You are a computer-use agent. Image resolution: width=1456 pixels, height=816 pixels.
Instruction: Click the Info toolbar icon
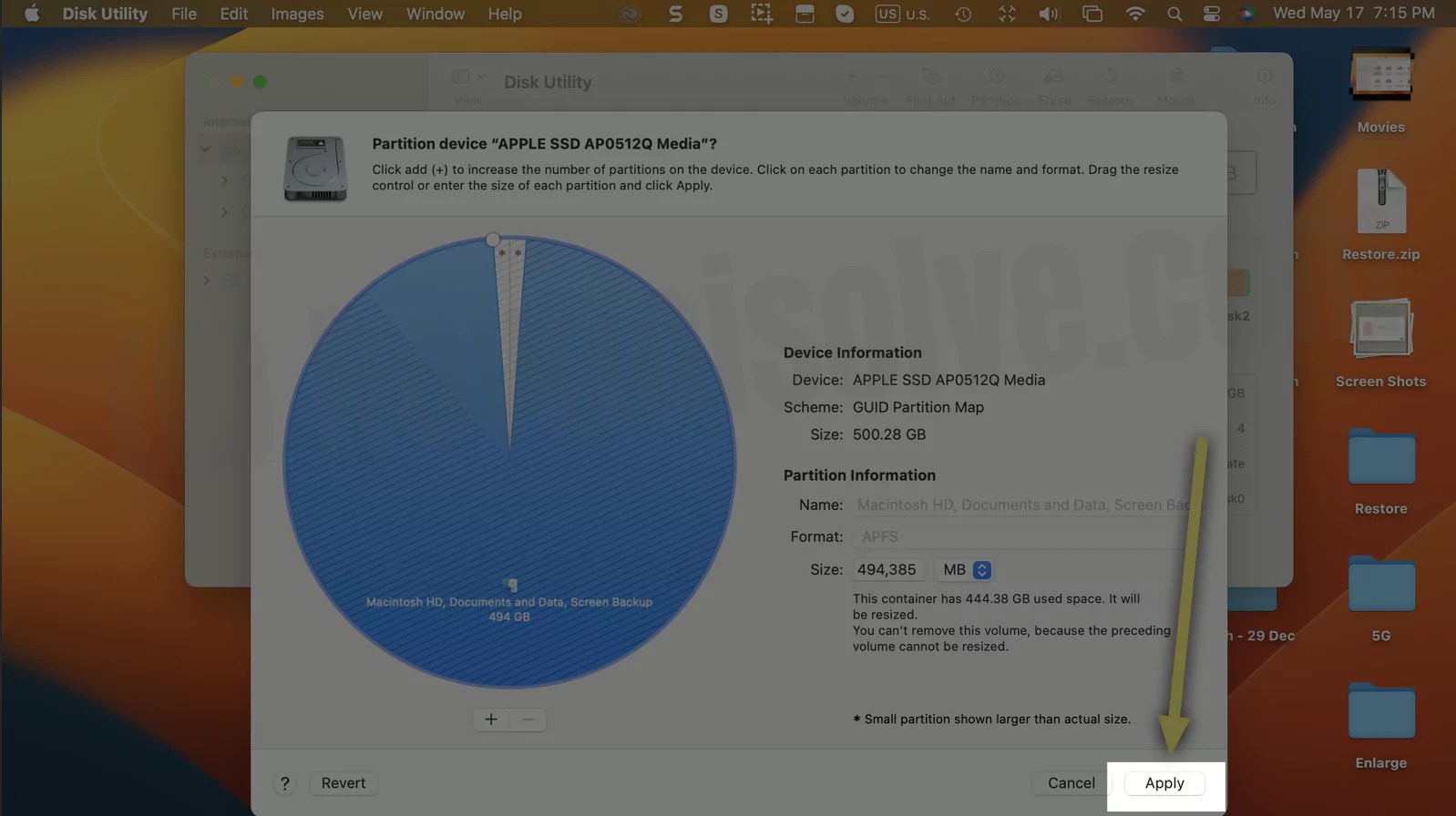click(1265, 77)
